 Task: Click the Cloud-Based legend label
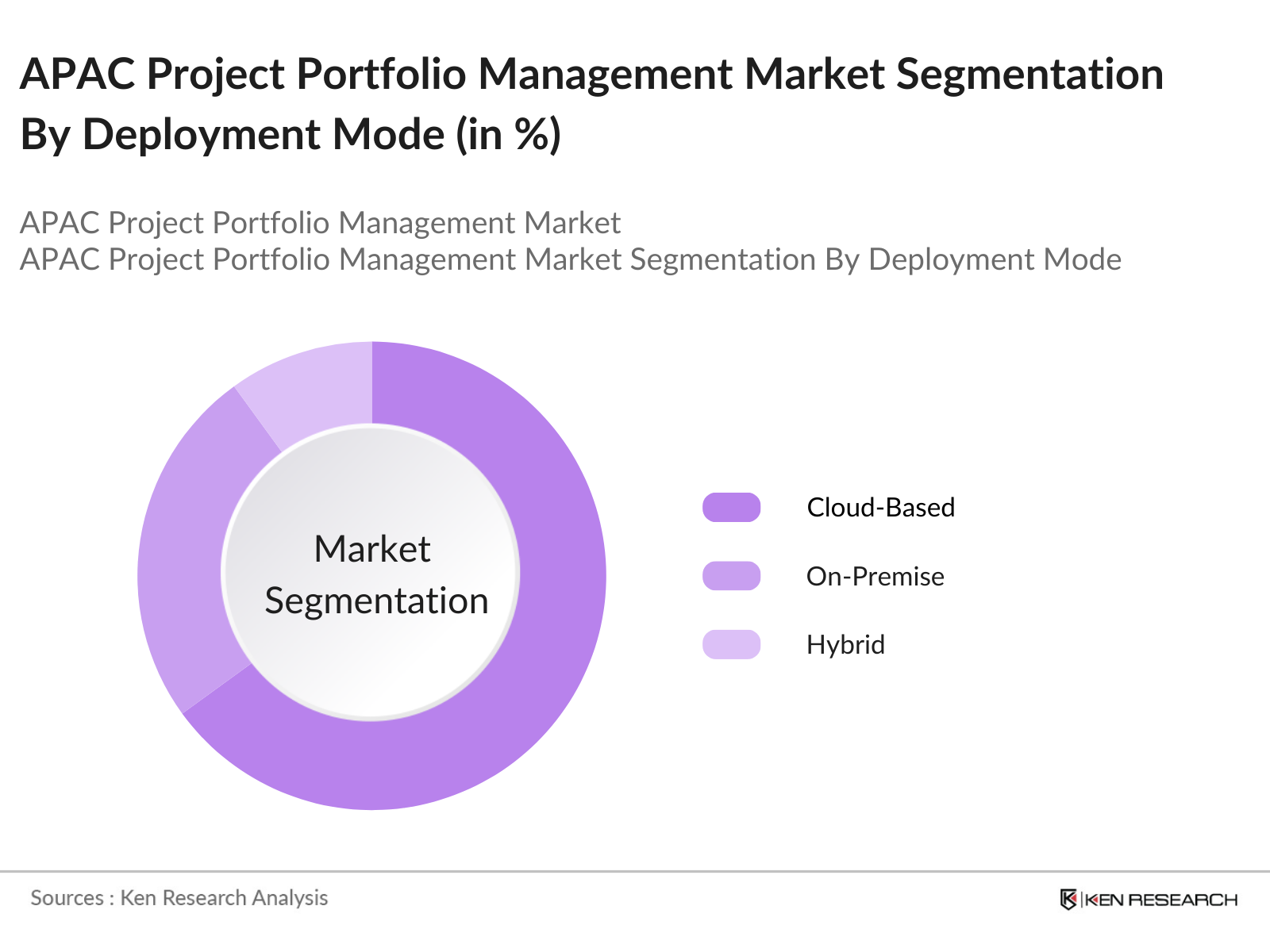point(880,507)
